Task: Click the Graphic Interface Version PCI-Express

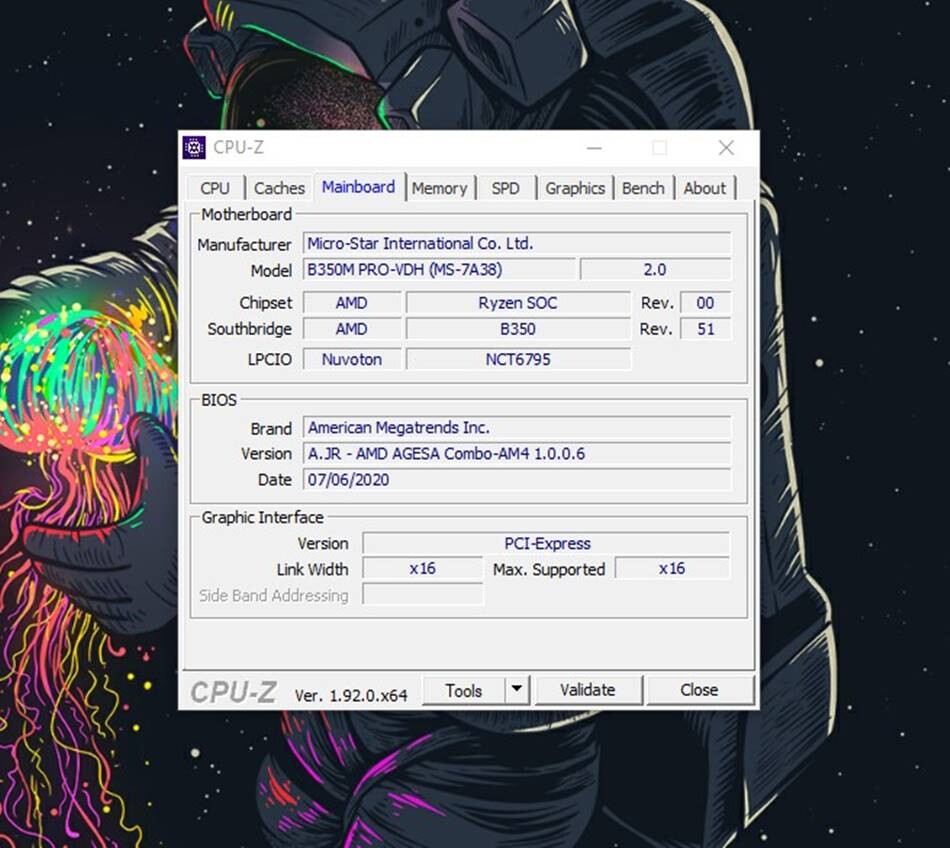Action: (x=546, y=543)
